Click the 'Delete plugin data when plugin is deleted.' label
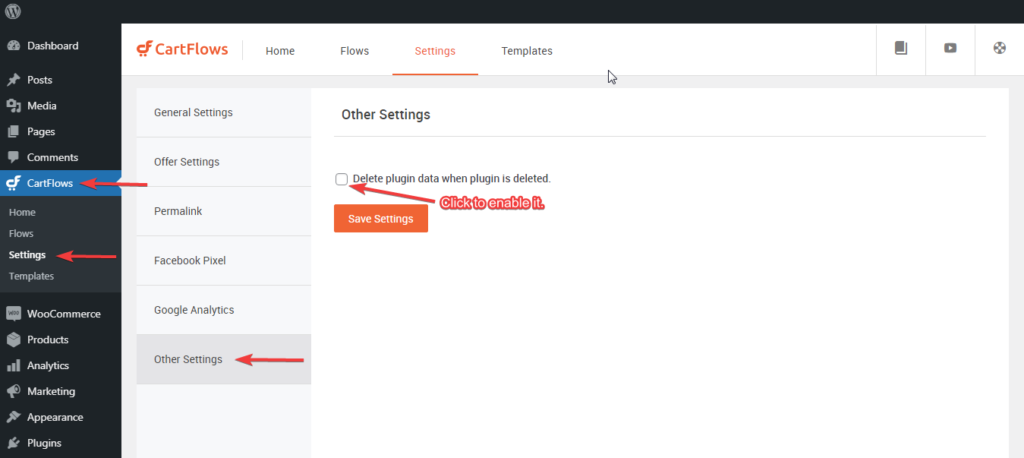Image resolution: width=1024 pixels, height=458 pixels. coord(452,178)
